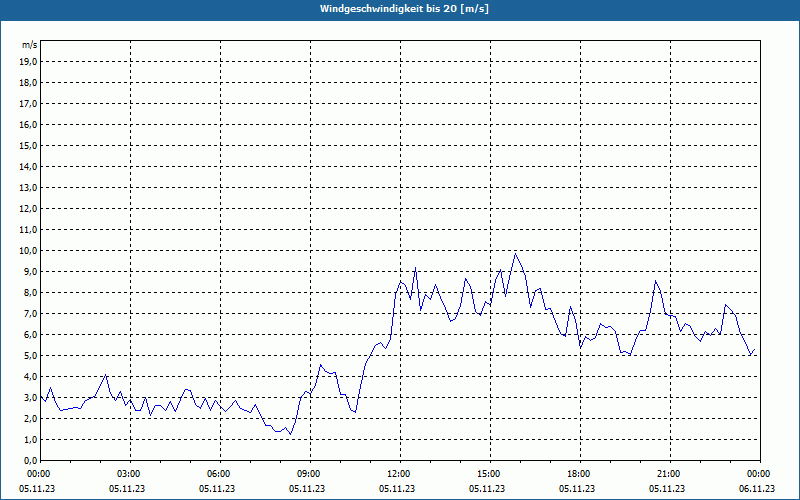800x500 pixels.
Task: Click the 8,0 y-axis label
Action: point(31,292)
